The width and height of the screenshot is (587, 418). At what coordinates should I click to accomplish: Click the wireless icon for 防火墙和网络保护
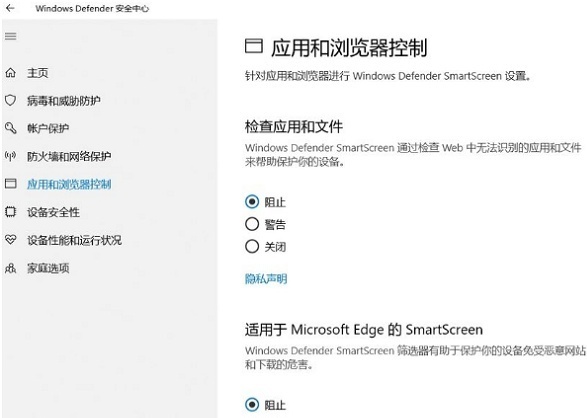point(10,156)
